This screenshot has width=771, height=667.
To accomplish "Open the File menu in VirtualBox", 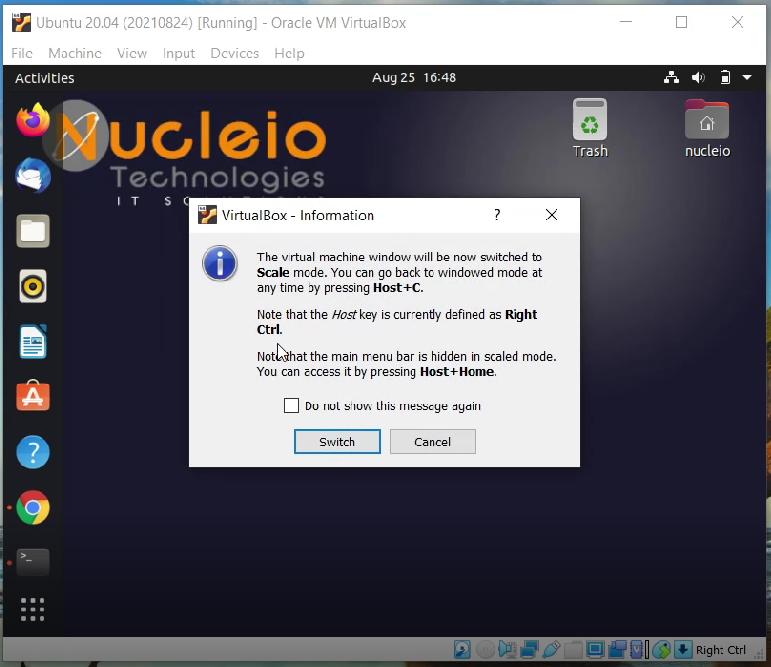I will (22, 53).
